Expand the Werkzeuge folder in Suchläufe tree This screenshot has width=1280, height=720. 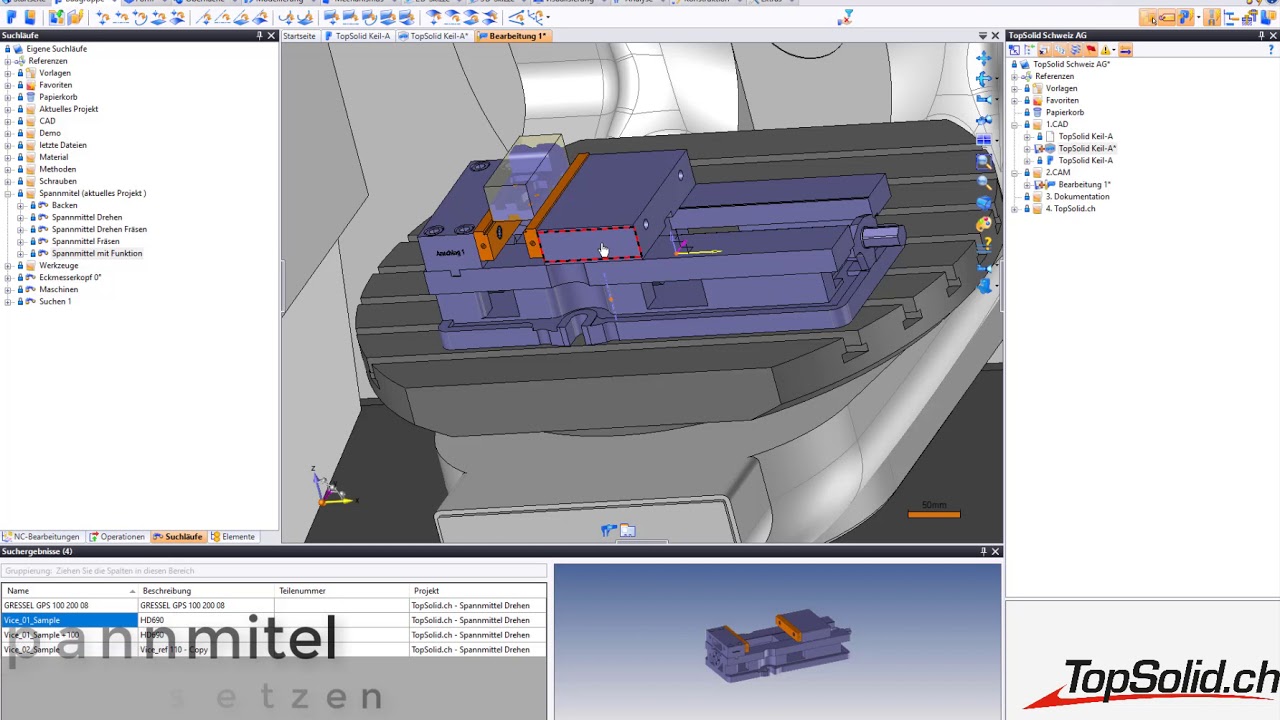point(8,266)
